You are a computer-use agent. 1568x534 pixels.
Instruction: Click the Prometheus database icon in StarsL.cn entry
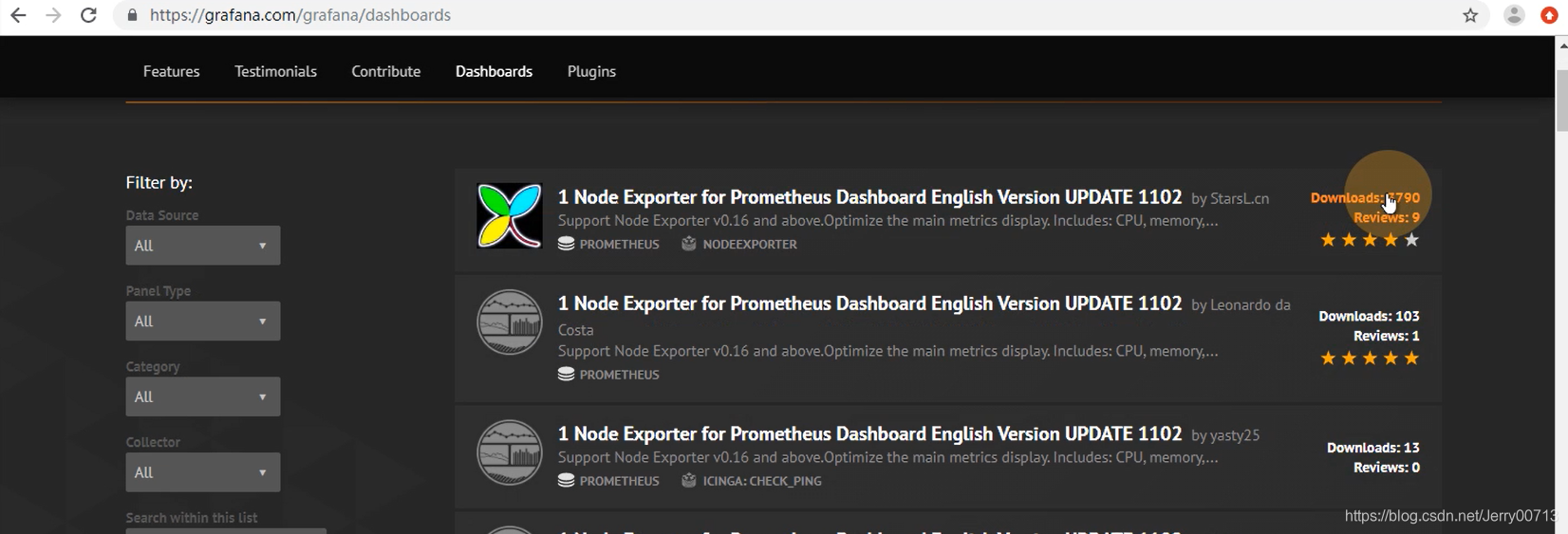[566, 244]
